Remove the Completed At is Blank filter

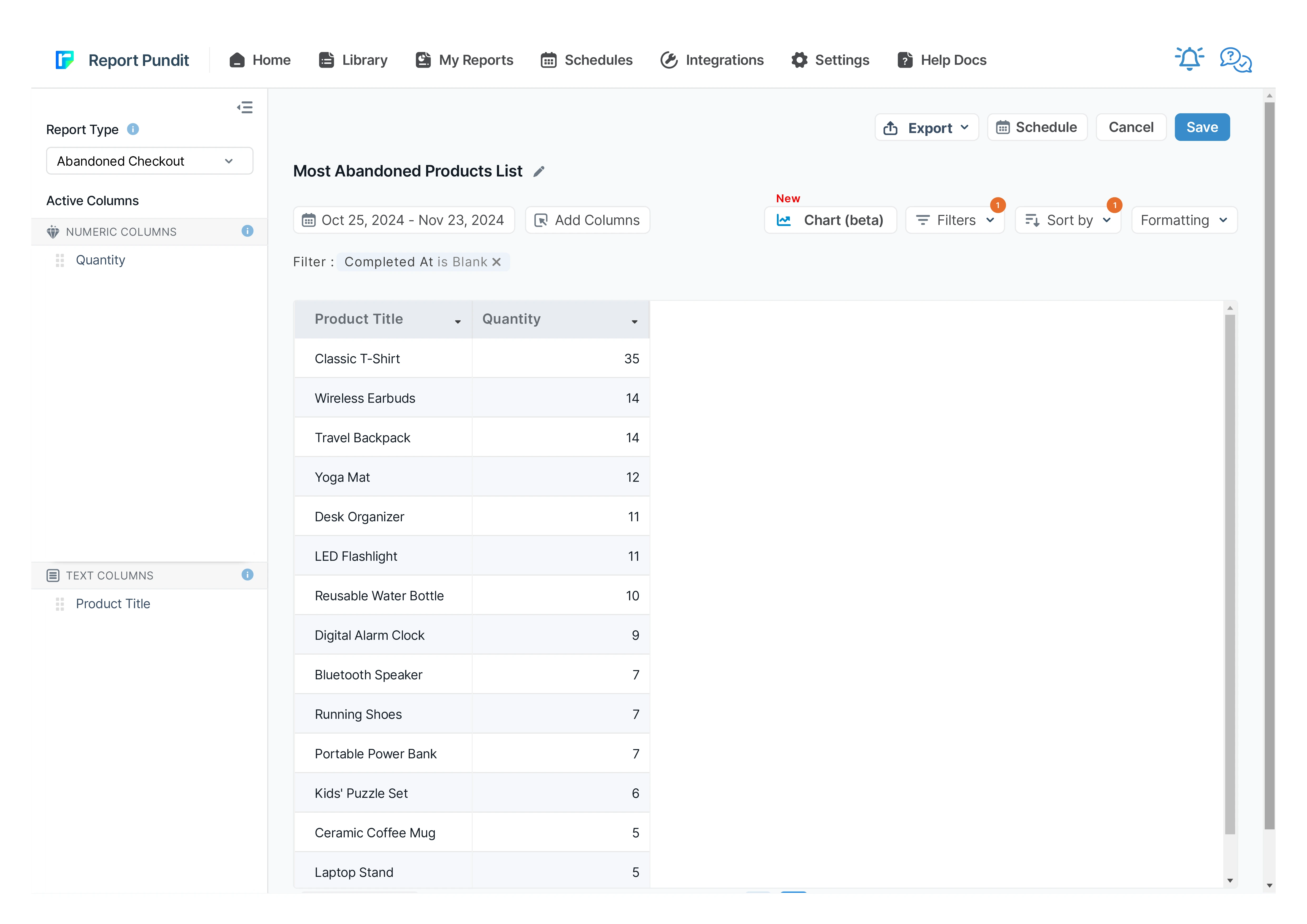[x=496, y=262]
